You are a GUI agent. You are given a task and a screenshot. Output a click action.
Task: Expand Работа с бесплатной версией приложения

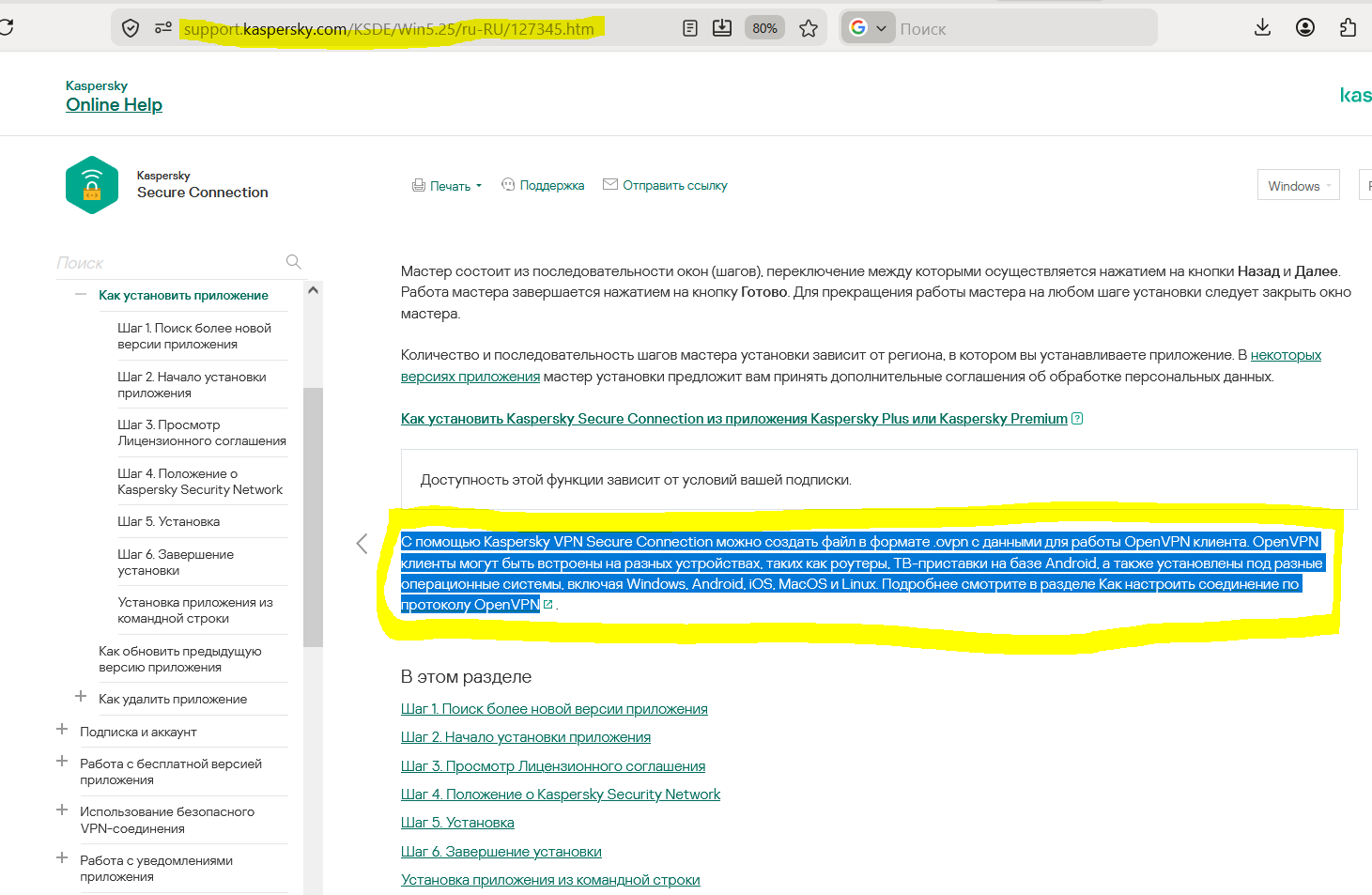[x=62, y=762]
